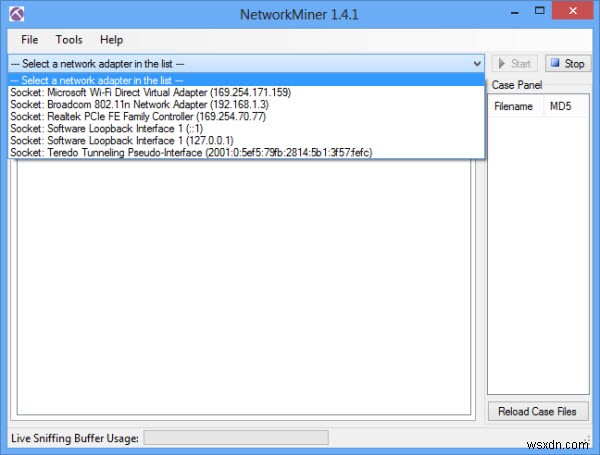Select Broadcom 802.11n Network Adapter socket

click(x=246, y=104)
